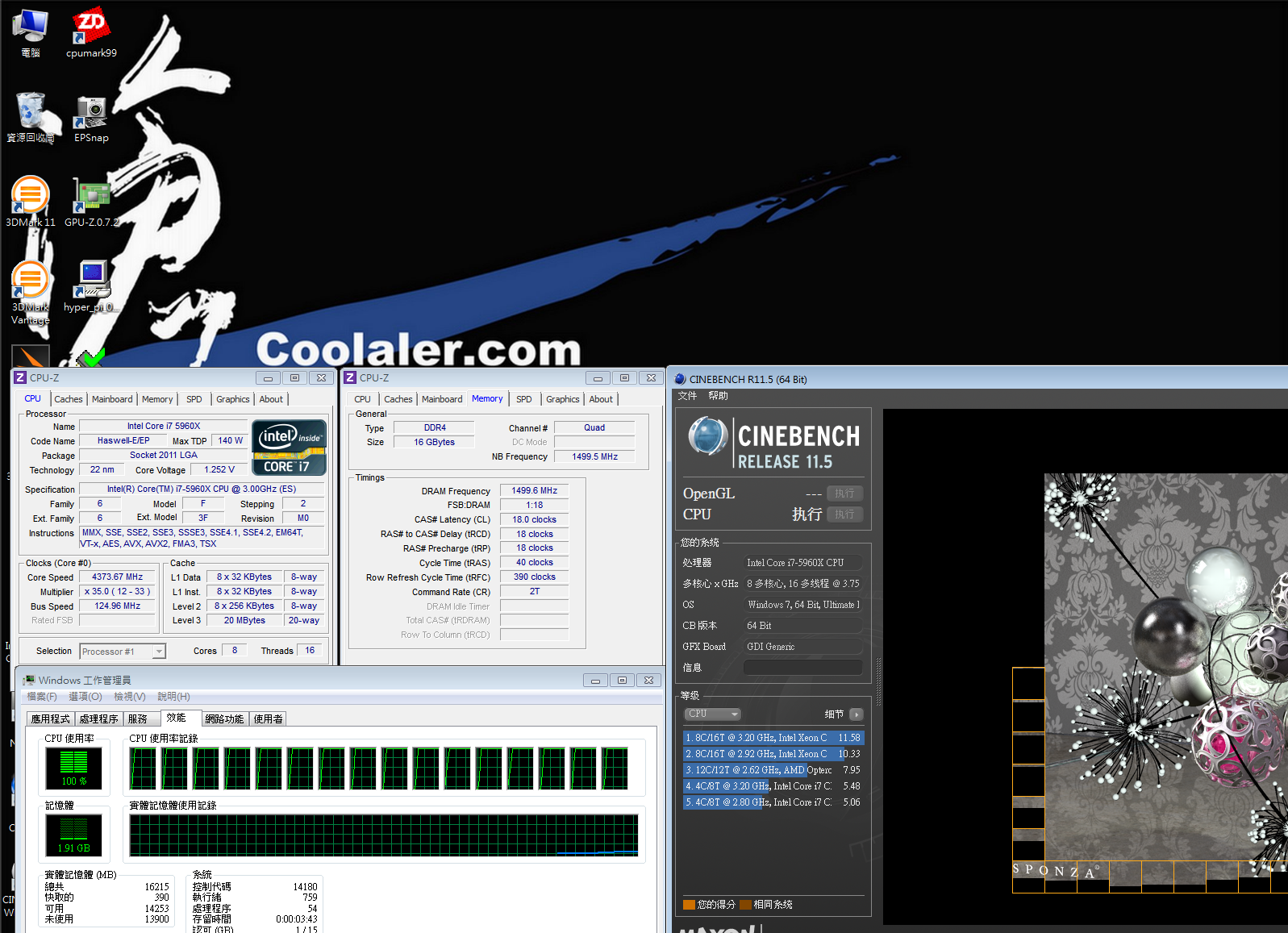The width and height of the screenshot is (1288, 933).
Task: Click the Cinebench info input field
Action: 802,668
